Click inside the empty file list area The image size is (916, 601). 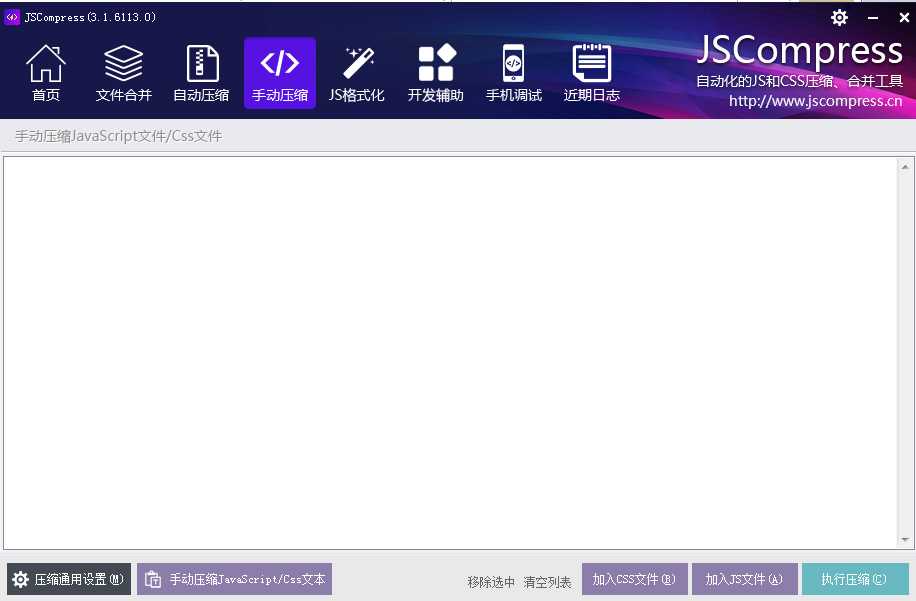pyautogui.click(x=451, y=353)
